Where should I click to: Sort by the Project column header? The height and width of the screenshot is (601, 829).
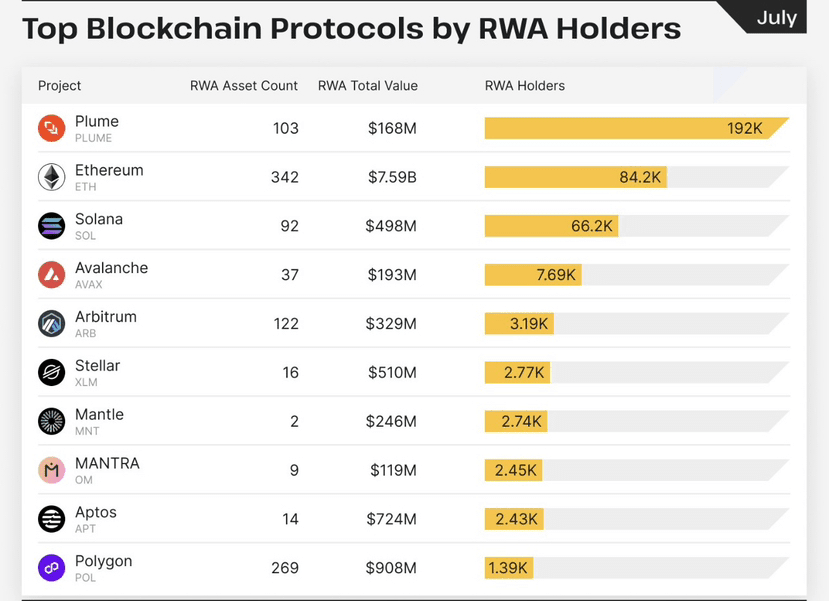(60, 86)
